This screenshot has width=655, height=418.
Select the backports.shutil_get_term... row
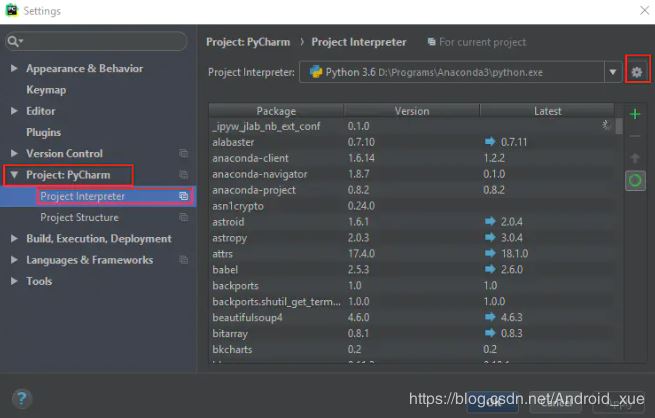[412, 301]
